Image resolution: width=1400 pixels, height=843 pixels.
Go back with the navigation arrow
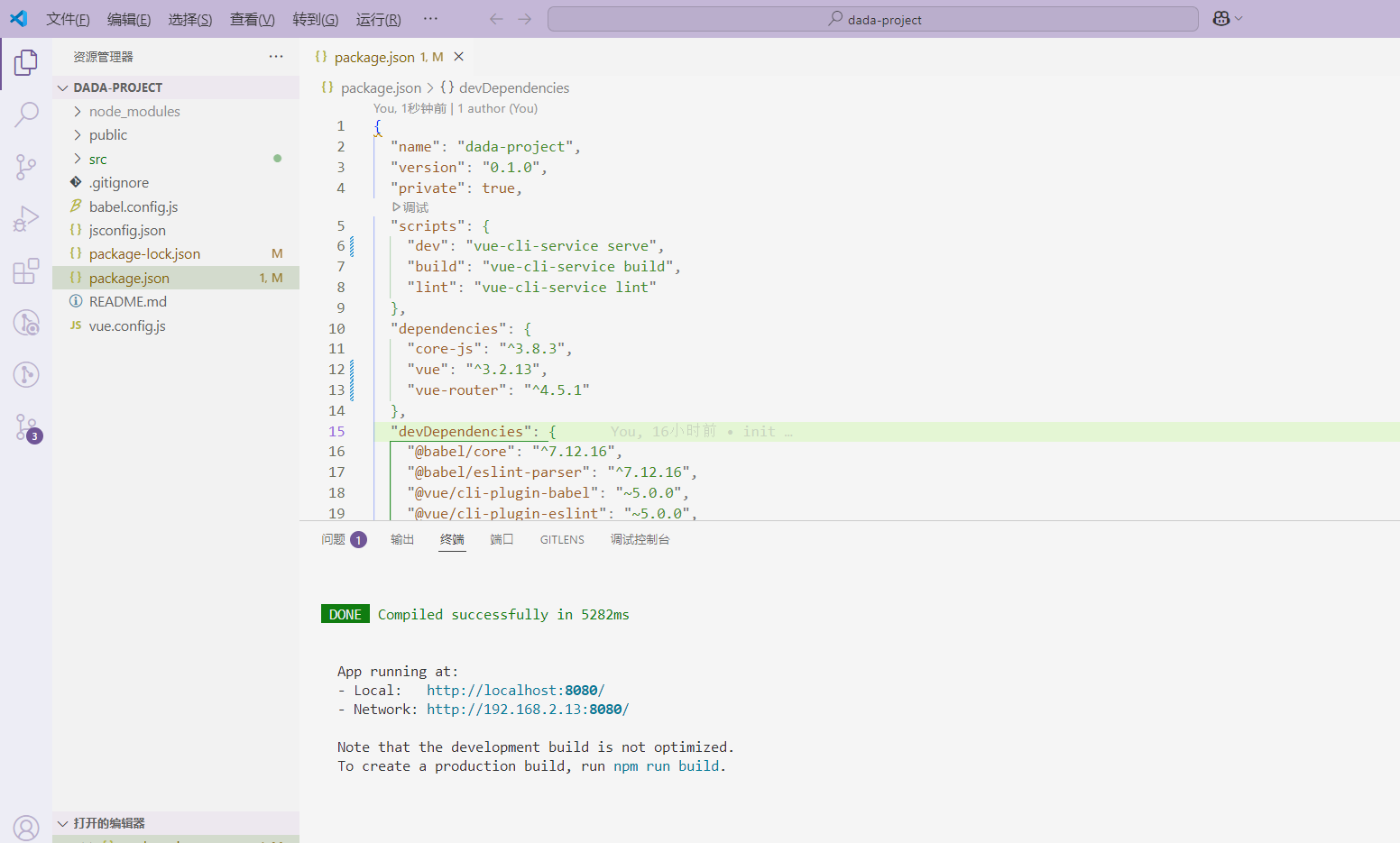tap(496, 19)
